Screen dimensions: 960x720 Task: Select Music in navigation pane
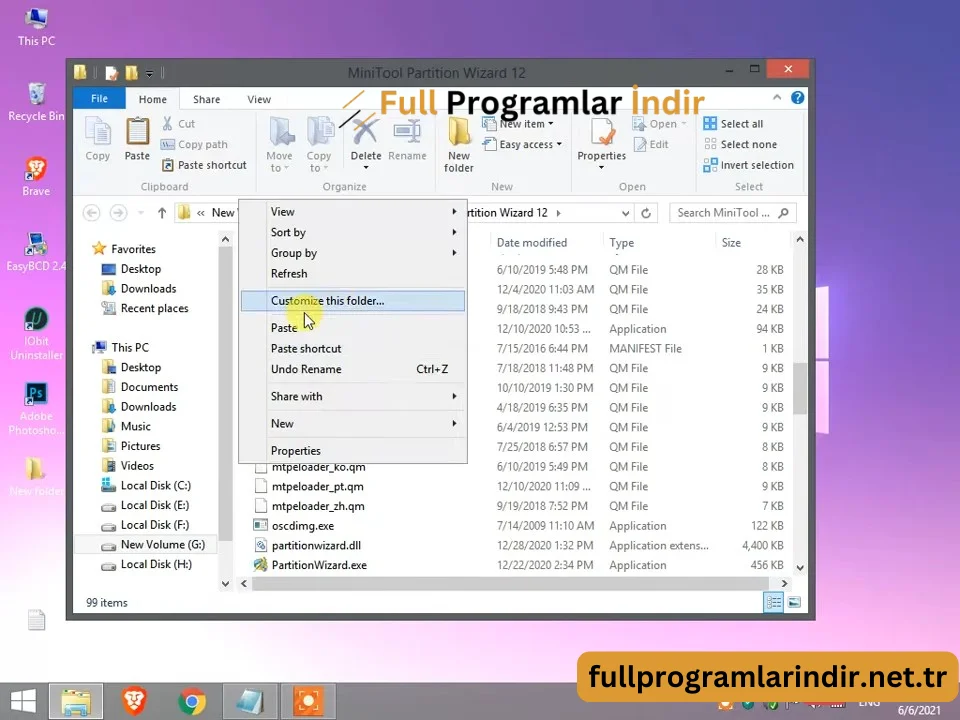point(135,427)
